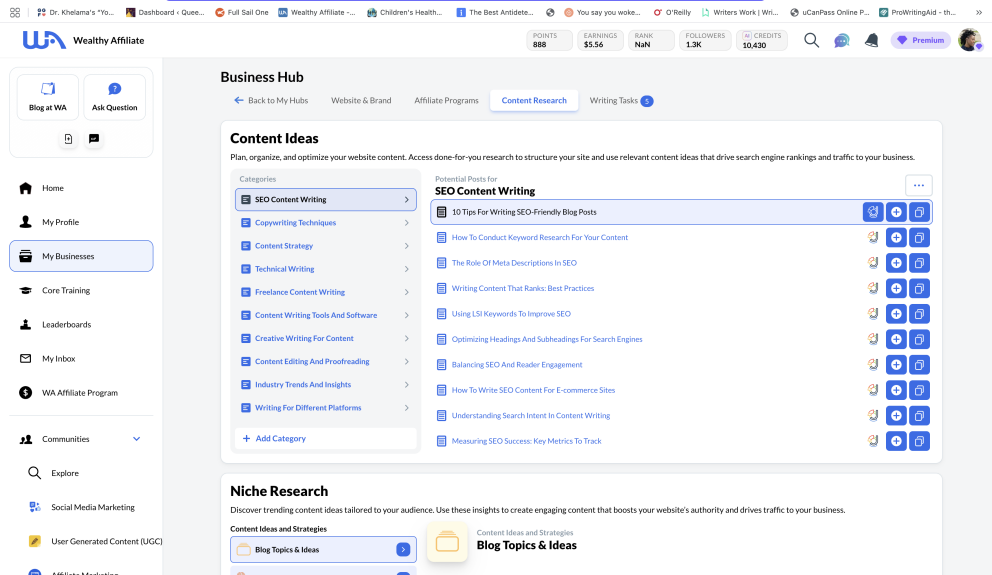Screen dimensions: 992x575
Task: Open User Generated Content (UGC) community
Action: (95, 541)
